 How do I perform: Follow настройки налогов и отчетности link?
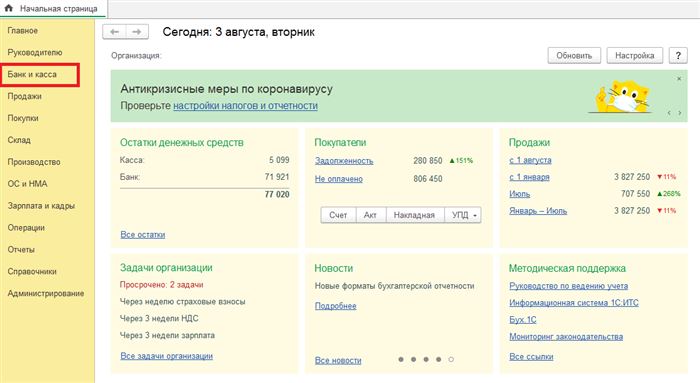(x=246, y=106)
